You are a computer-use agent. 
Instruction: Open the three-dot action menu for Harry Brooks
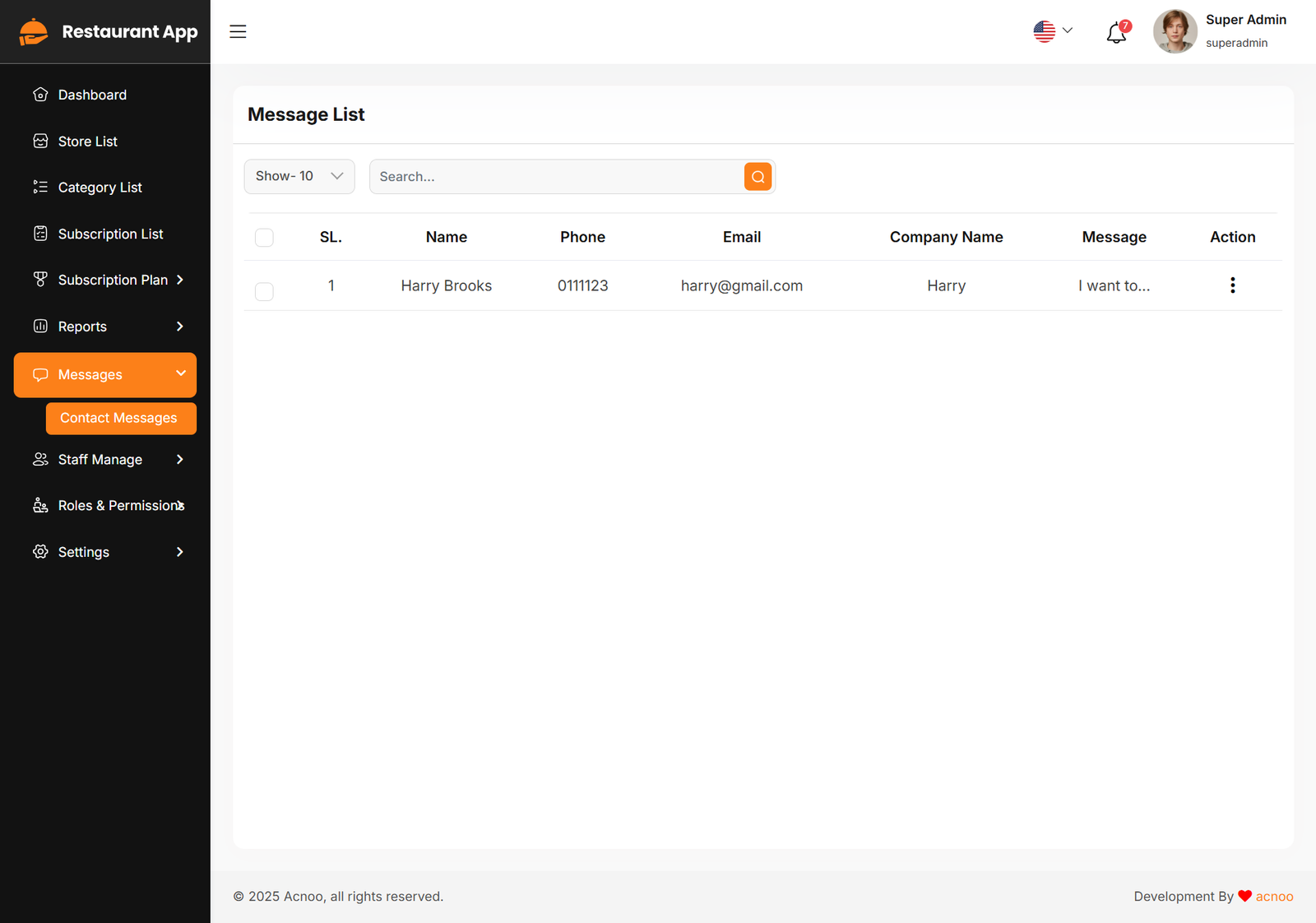(1232, 285)
